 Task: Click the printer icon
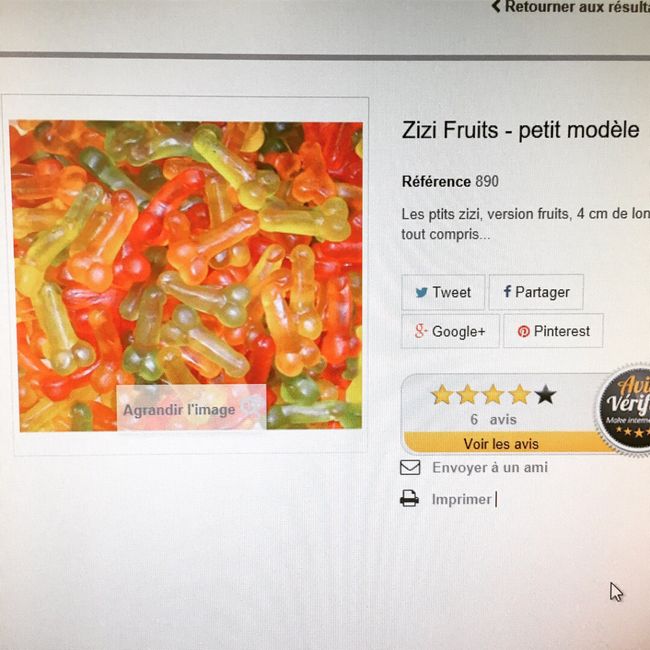409,498
